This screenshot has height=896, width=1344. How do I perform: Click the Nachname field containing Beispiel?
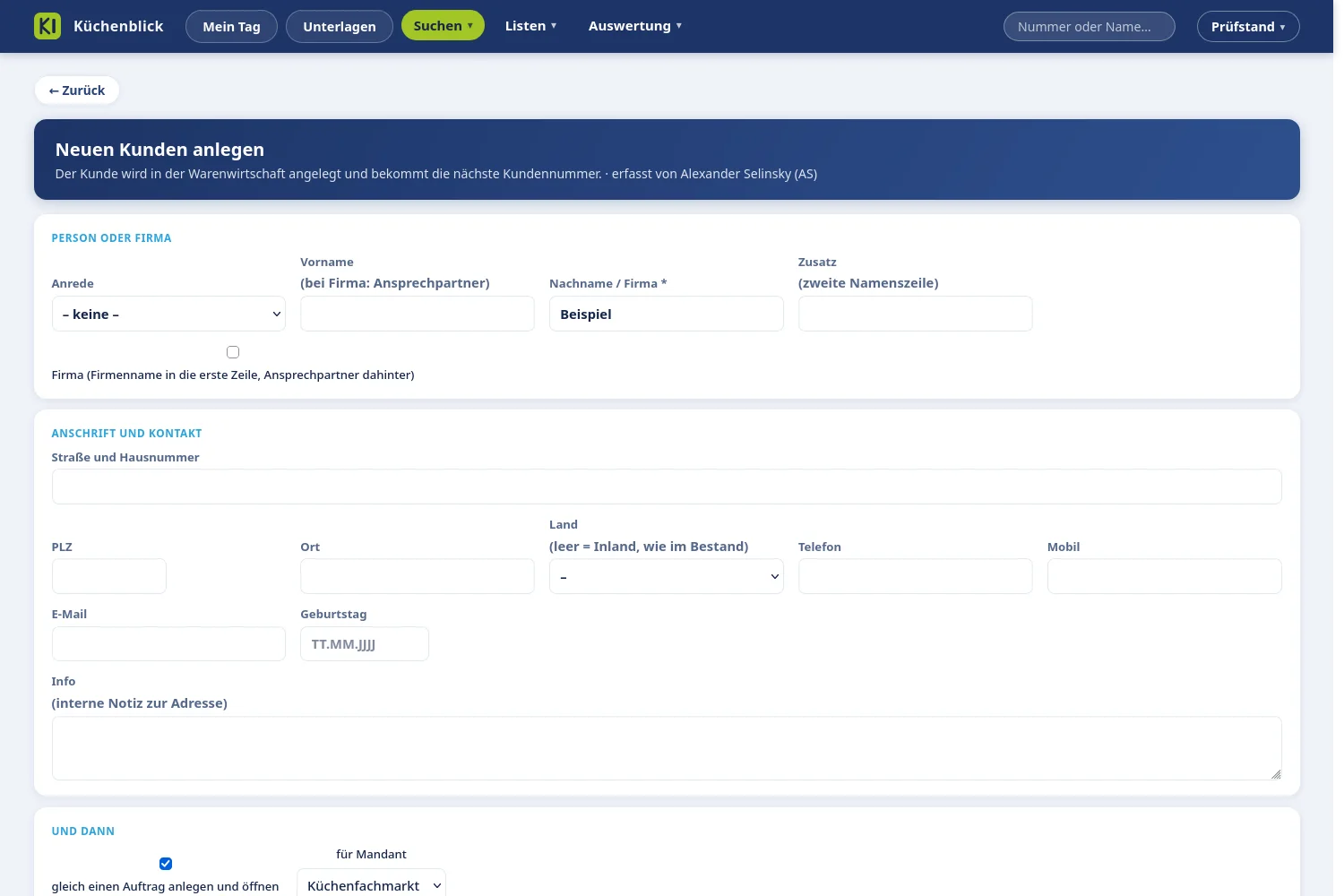coord(666,314)
